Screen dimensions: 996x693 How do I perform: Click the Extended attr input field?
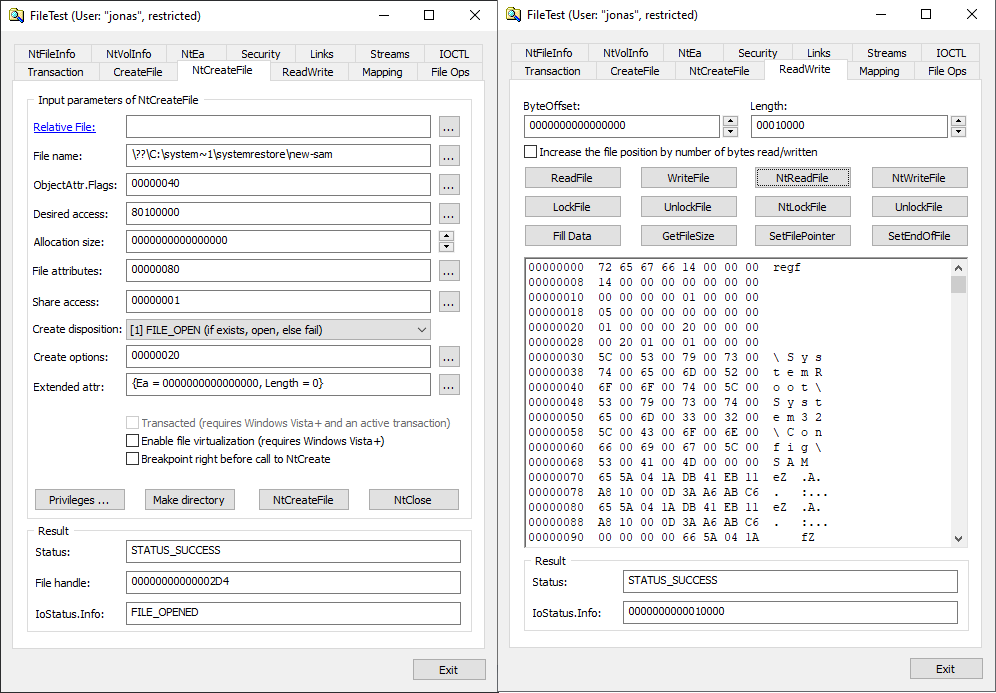(278, 384)
